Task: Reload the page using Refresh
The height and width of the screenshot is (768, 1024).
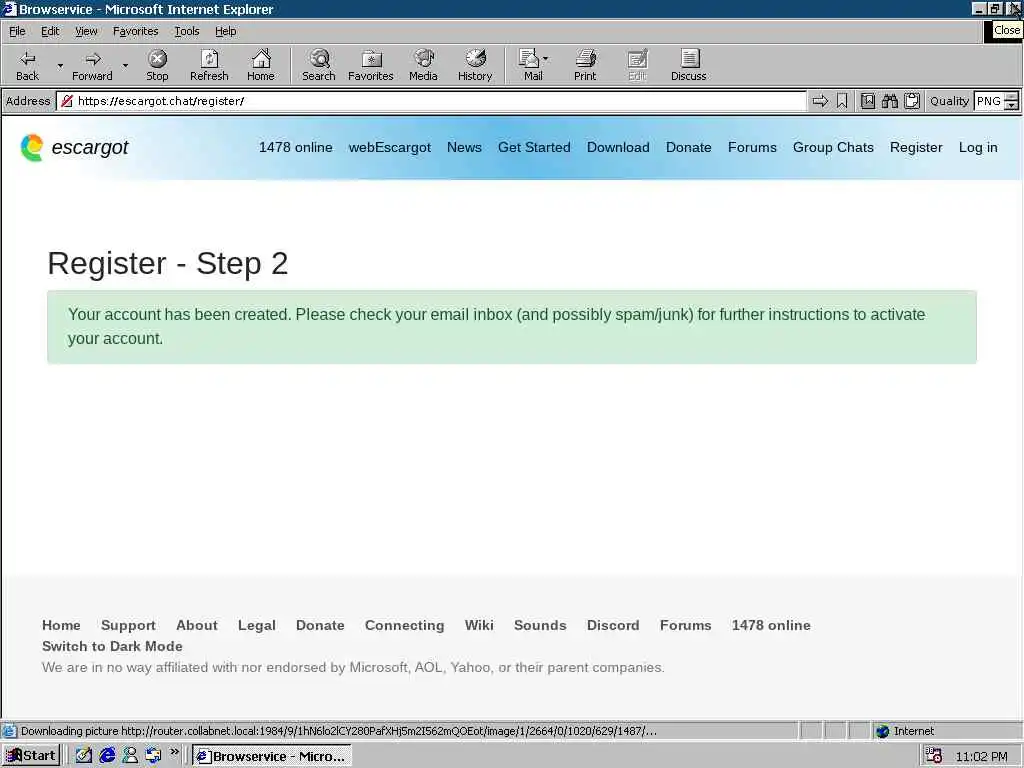Action: [209, 65]
